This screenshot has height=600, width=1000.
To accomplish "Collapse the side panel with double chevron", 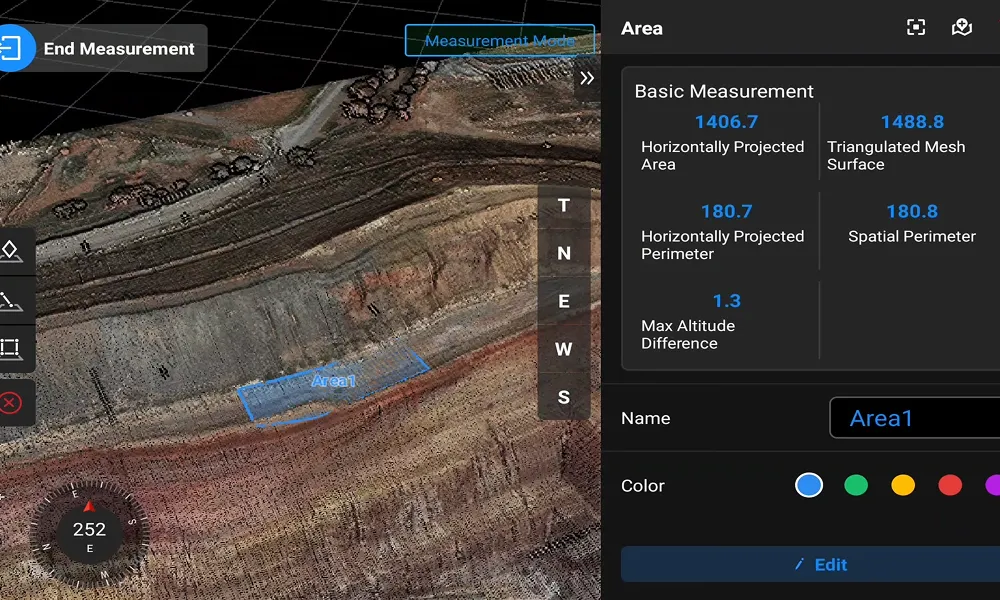I will point(587,78).
